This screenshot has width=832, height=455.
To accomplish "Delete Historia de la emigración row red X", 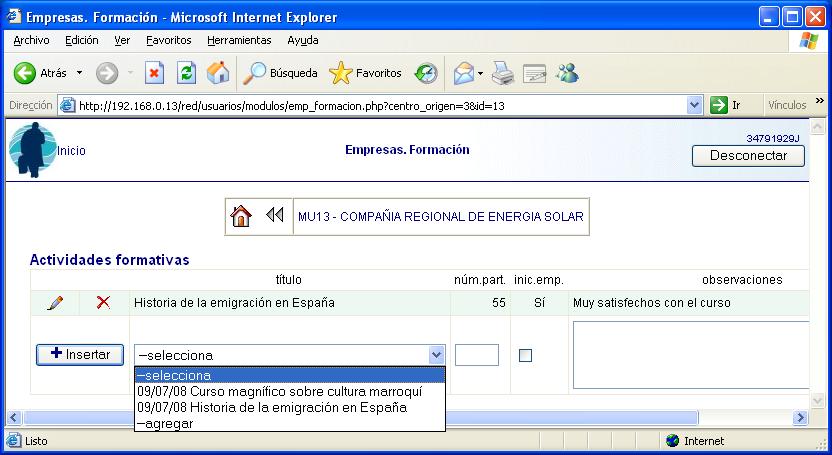I will pyautogui.click(x=103, y=302).
